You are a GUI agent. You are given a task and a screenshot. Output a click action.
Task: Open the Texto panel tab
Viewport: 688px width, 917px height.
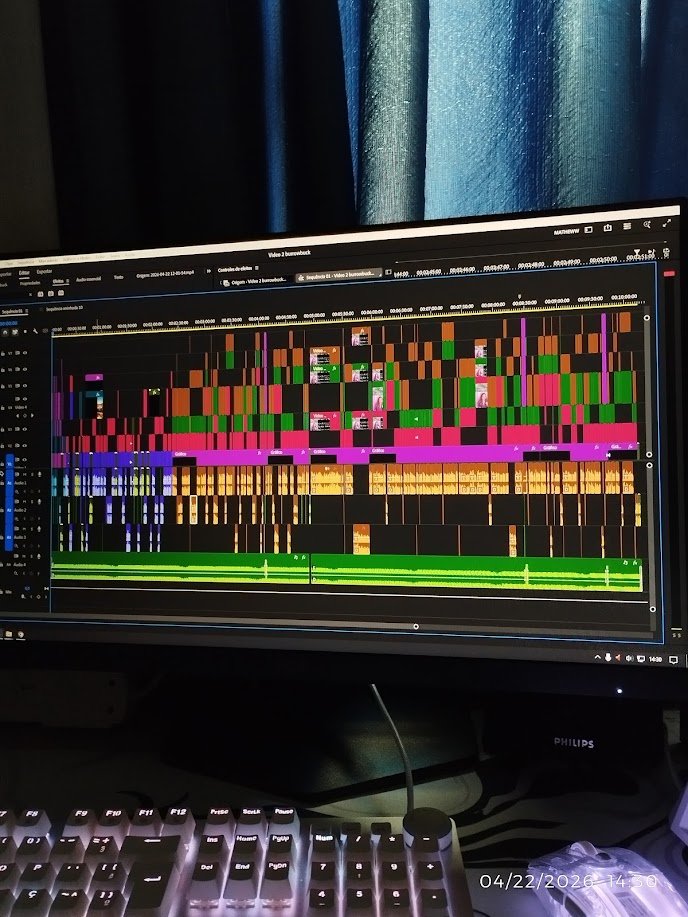(x=118, y=277)
